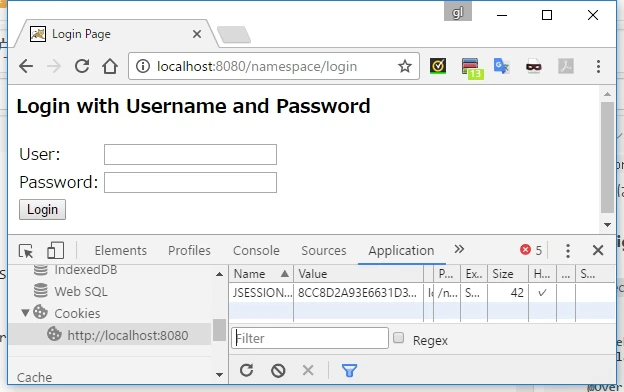Image resolution: width=624 pixels, height=392 pixels.
Task: Open the Google Translate extension
Action: click(x=501, y=66)
